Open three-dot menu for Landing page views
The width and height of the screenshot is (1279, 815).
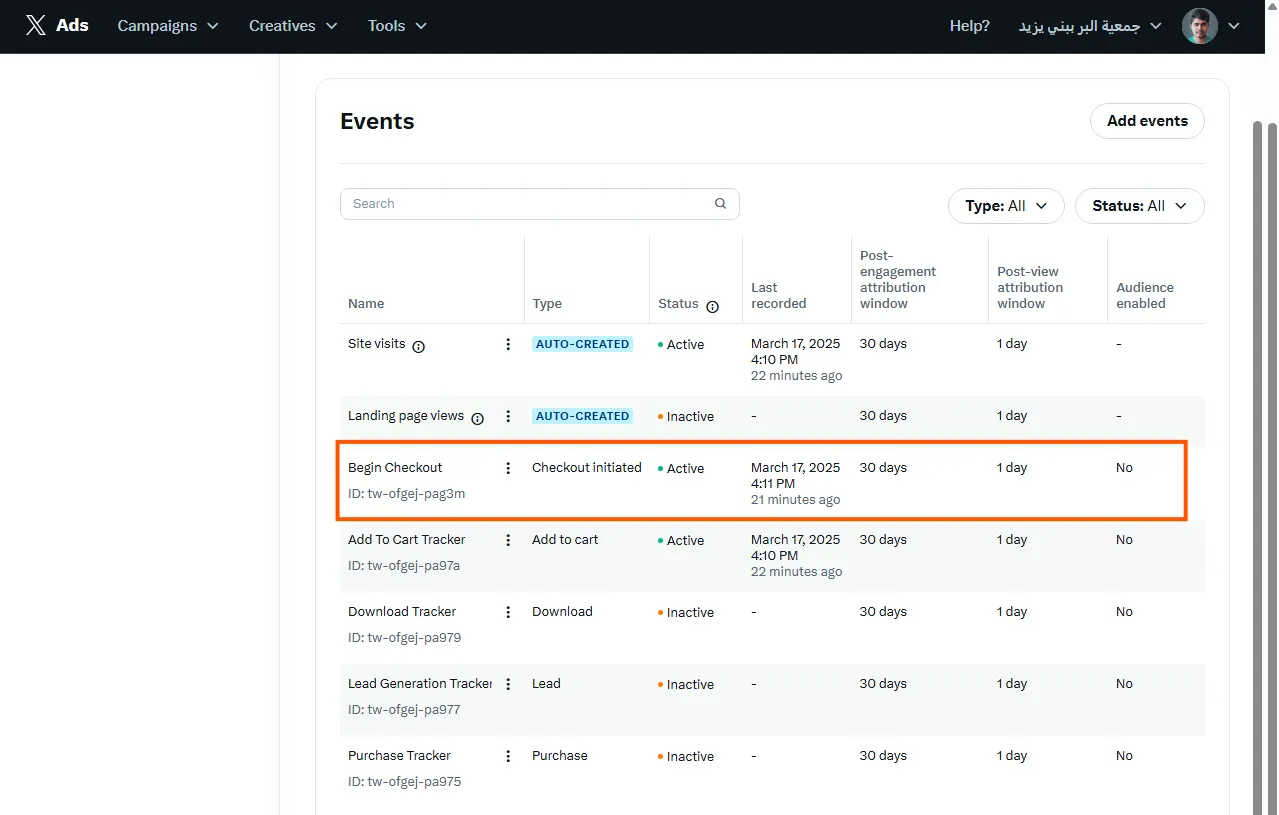pyautogui.click(x=508, y=416)
